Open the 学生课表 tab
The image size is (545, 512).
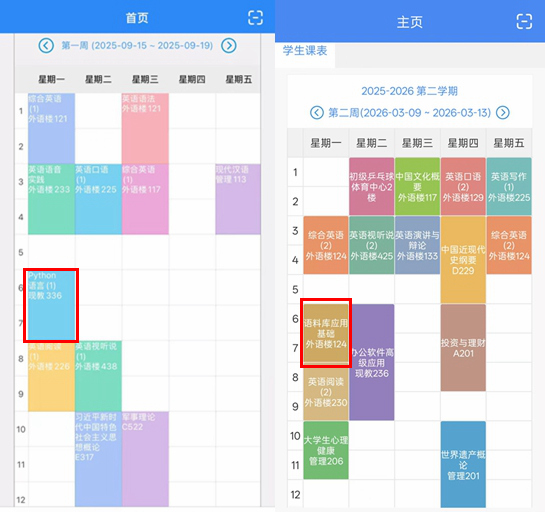pos(305,51)
